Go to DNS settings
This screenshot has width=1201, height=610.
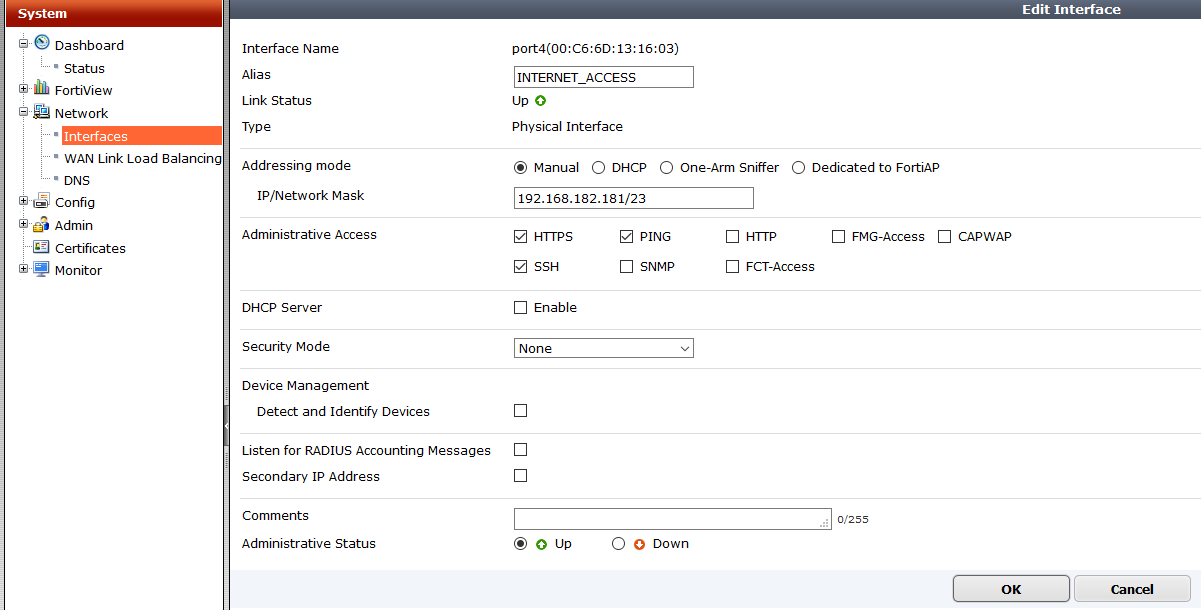click(x=77, y=181)
